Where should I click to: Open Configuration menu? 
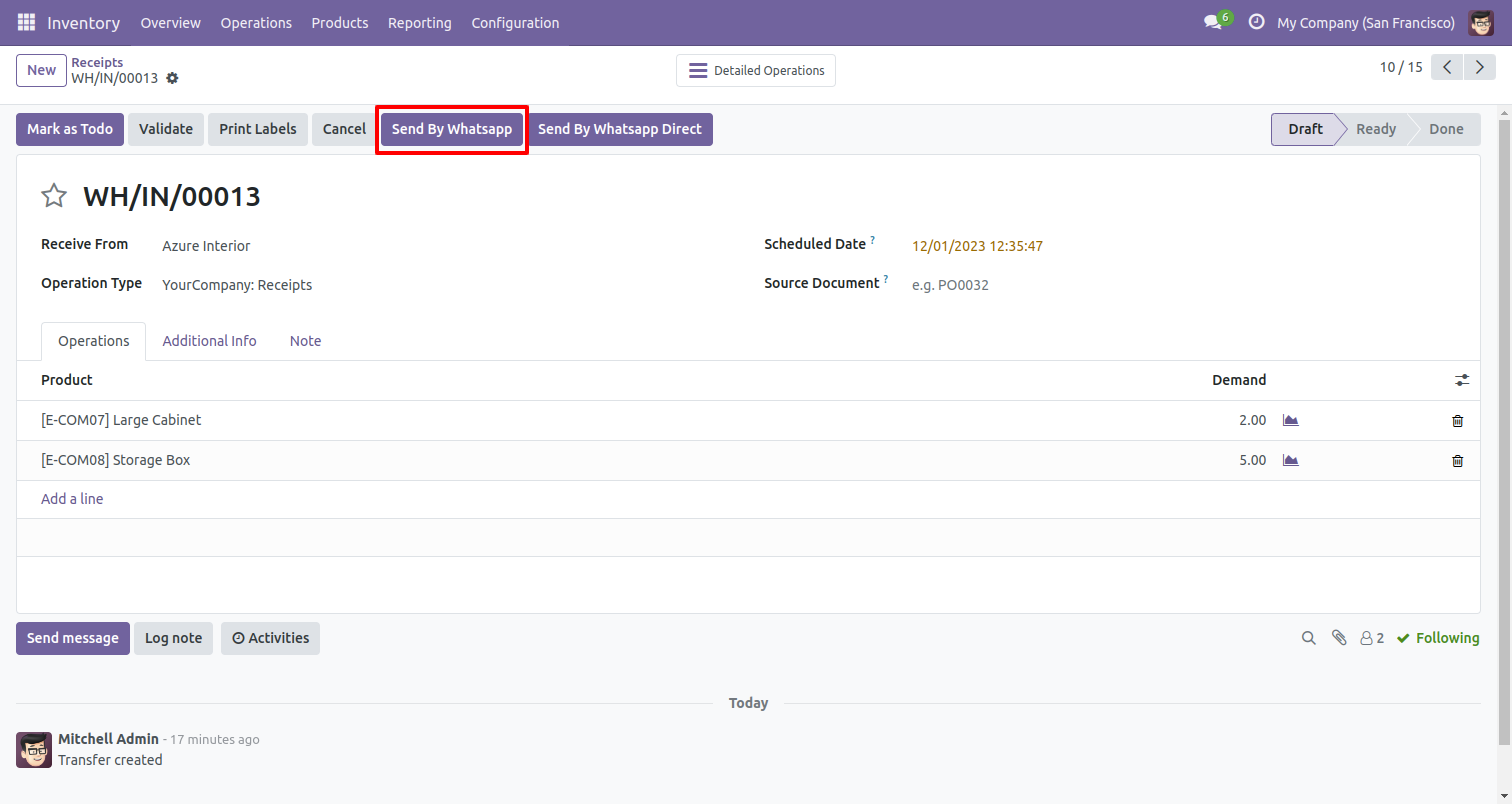(x=515, y=22)
